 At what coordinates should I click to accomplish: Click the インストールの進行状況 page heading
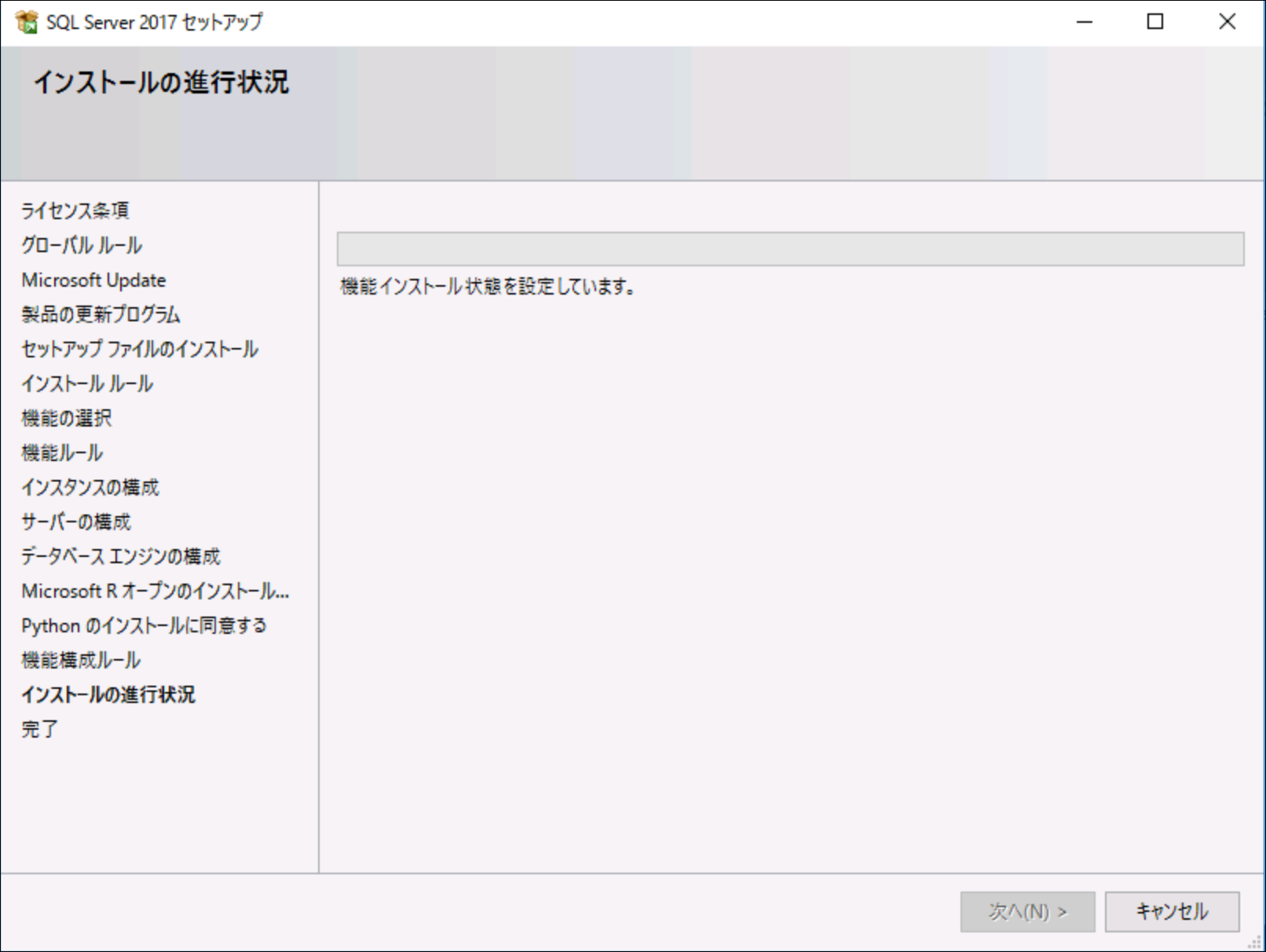tap(161, 82)
